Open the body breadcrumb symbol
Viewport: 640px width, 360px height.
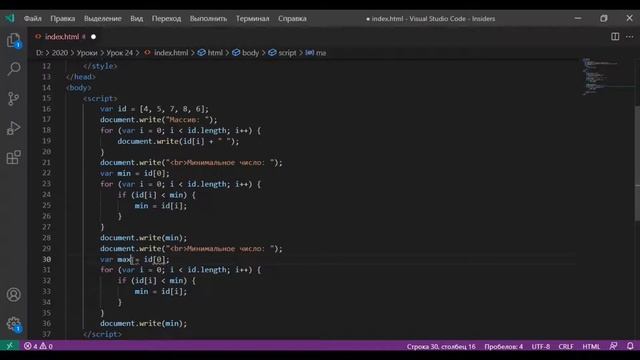coord(246,53)
